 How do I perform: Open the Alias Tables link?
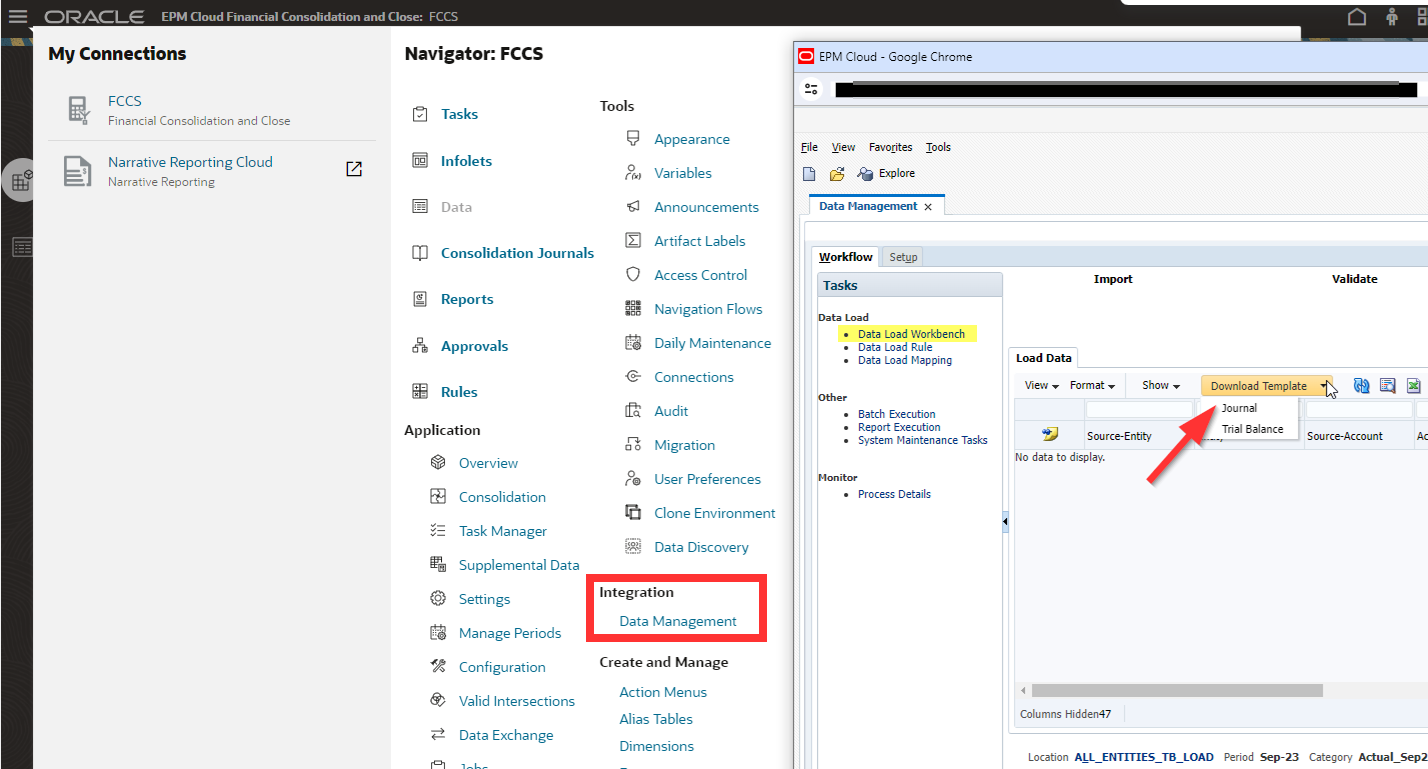point(656,719)
